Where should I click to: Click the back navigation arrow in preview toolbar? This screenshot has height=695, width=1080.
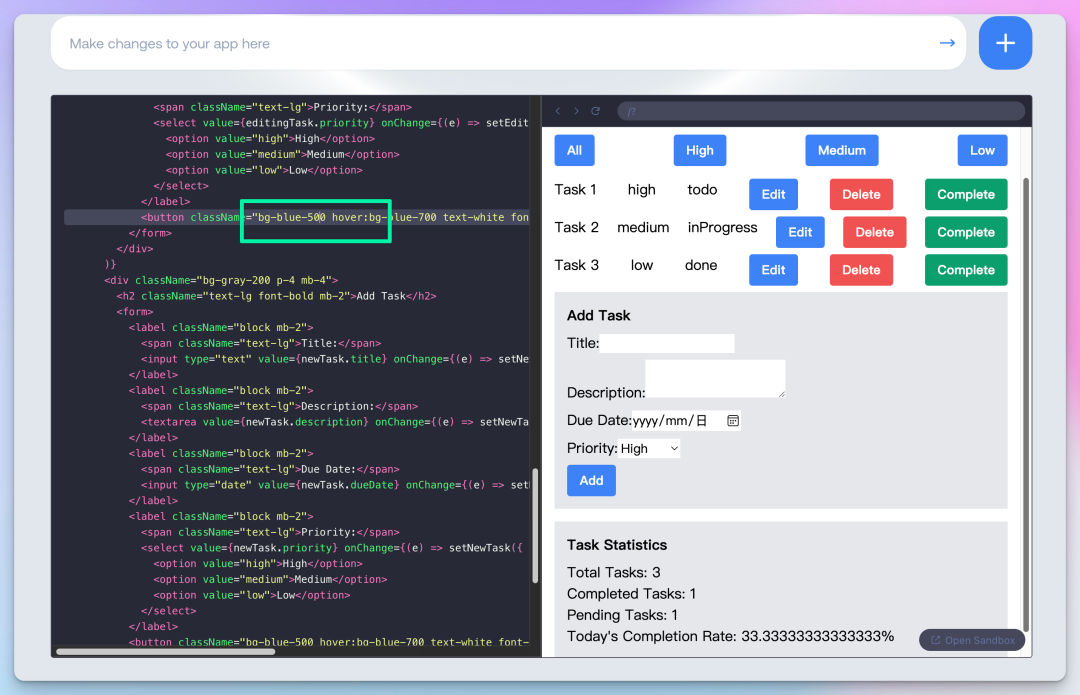point(557,110)
